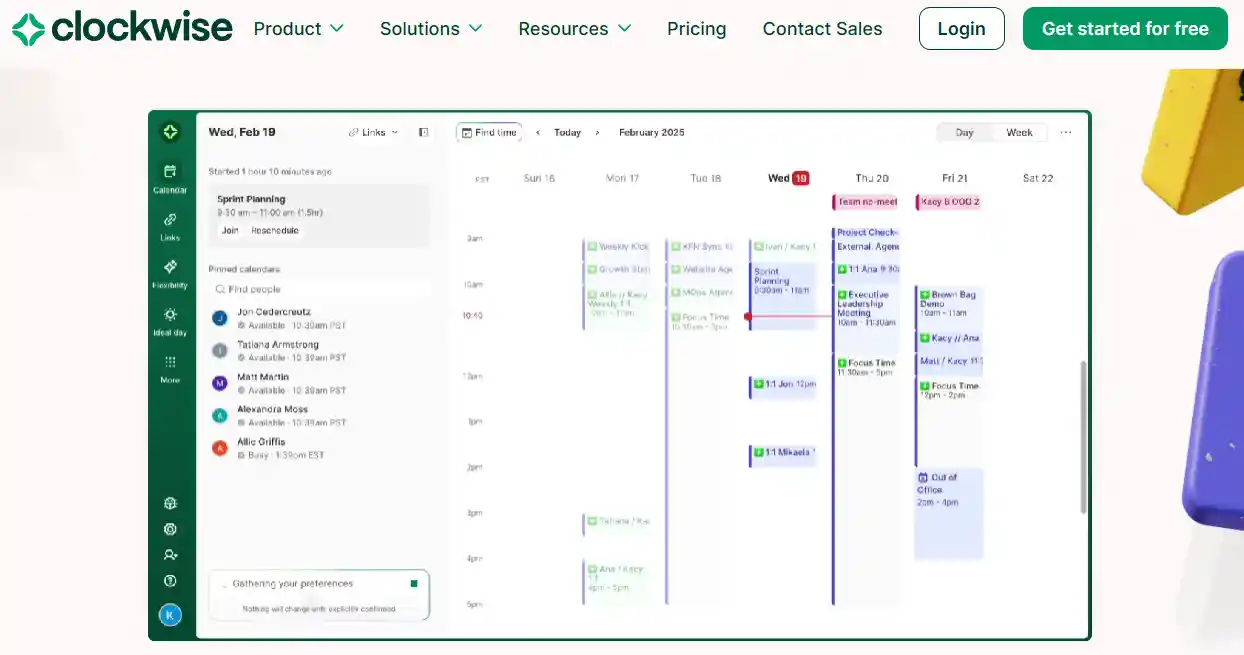This screenshot has width=1244, height=655.
Task: Switch to Week view
Action: (1019, 132)
